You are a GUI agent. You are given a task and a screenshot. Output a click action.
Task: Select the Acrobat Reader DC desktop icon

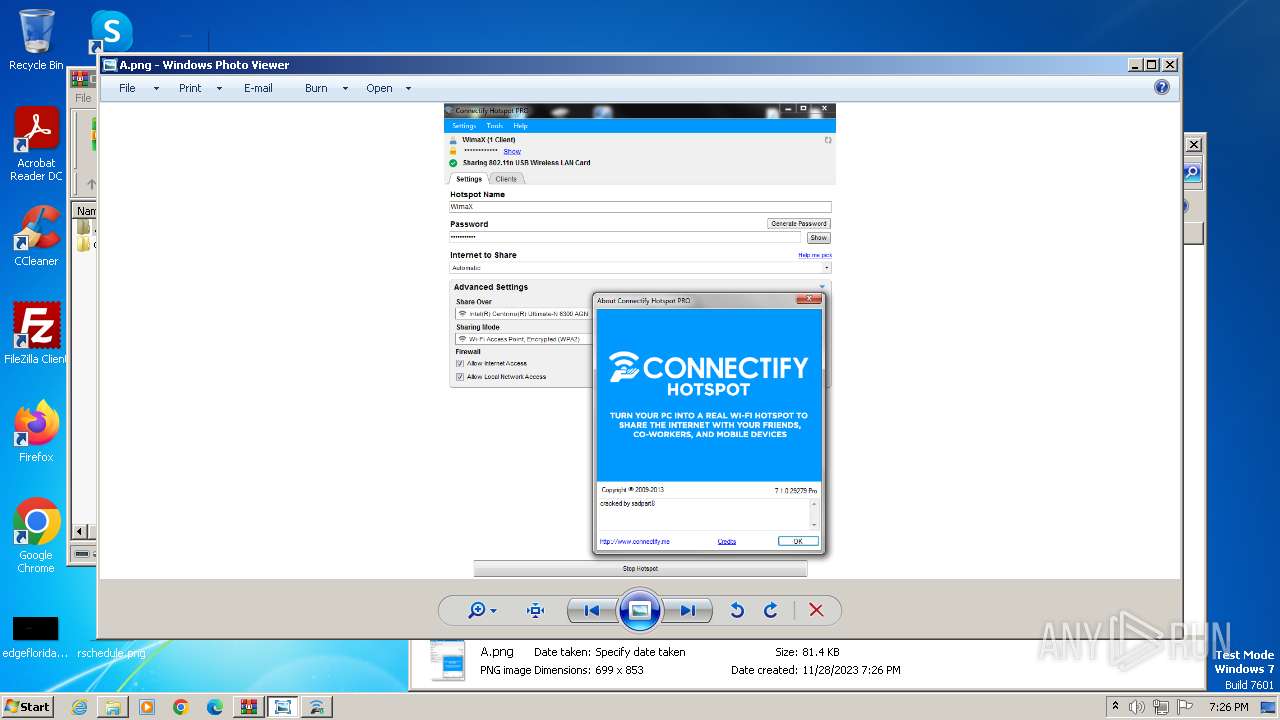36,144
